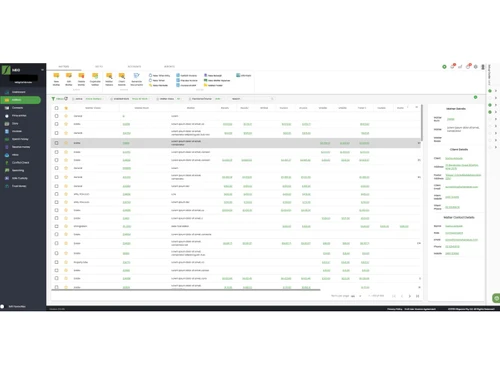Click Preview Invoice in the ribbon

(187, 80)
